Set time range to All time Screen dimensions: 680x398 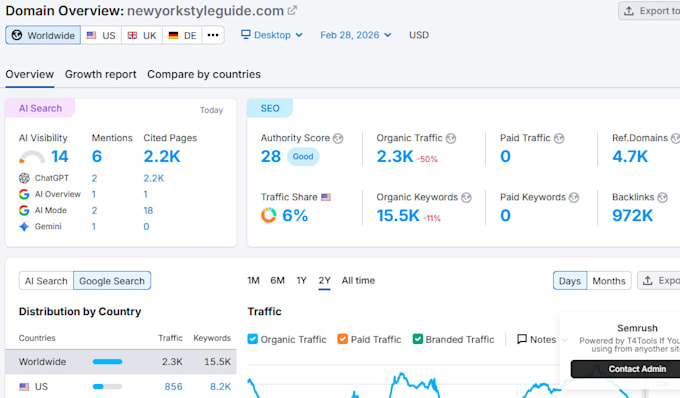pos(358,281)
